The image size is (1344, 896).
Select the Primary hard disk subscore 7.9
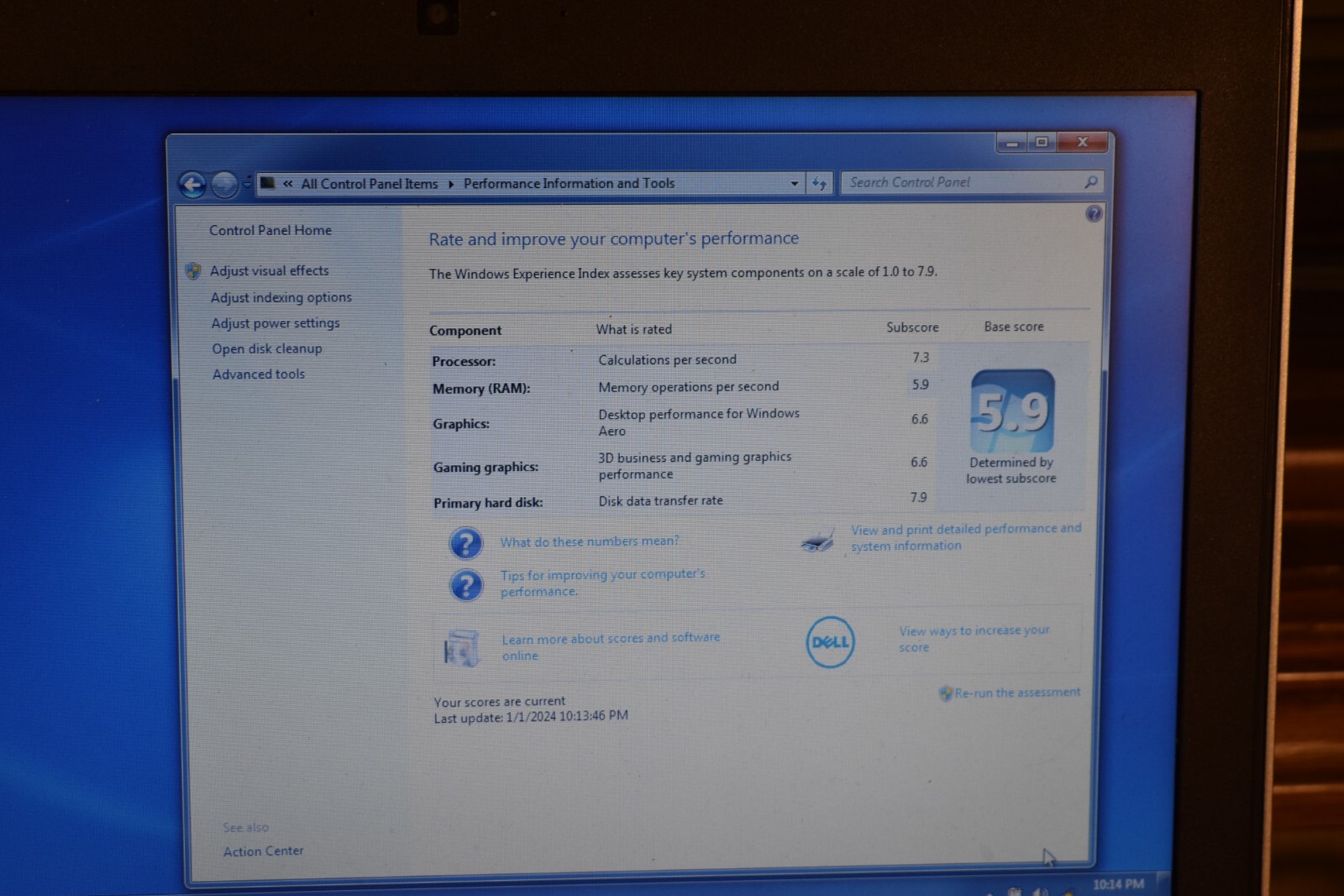(x=919, y=497)
